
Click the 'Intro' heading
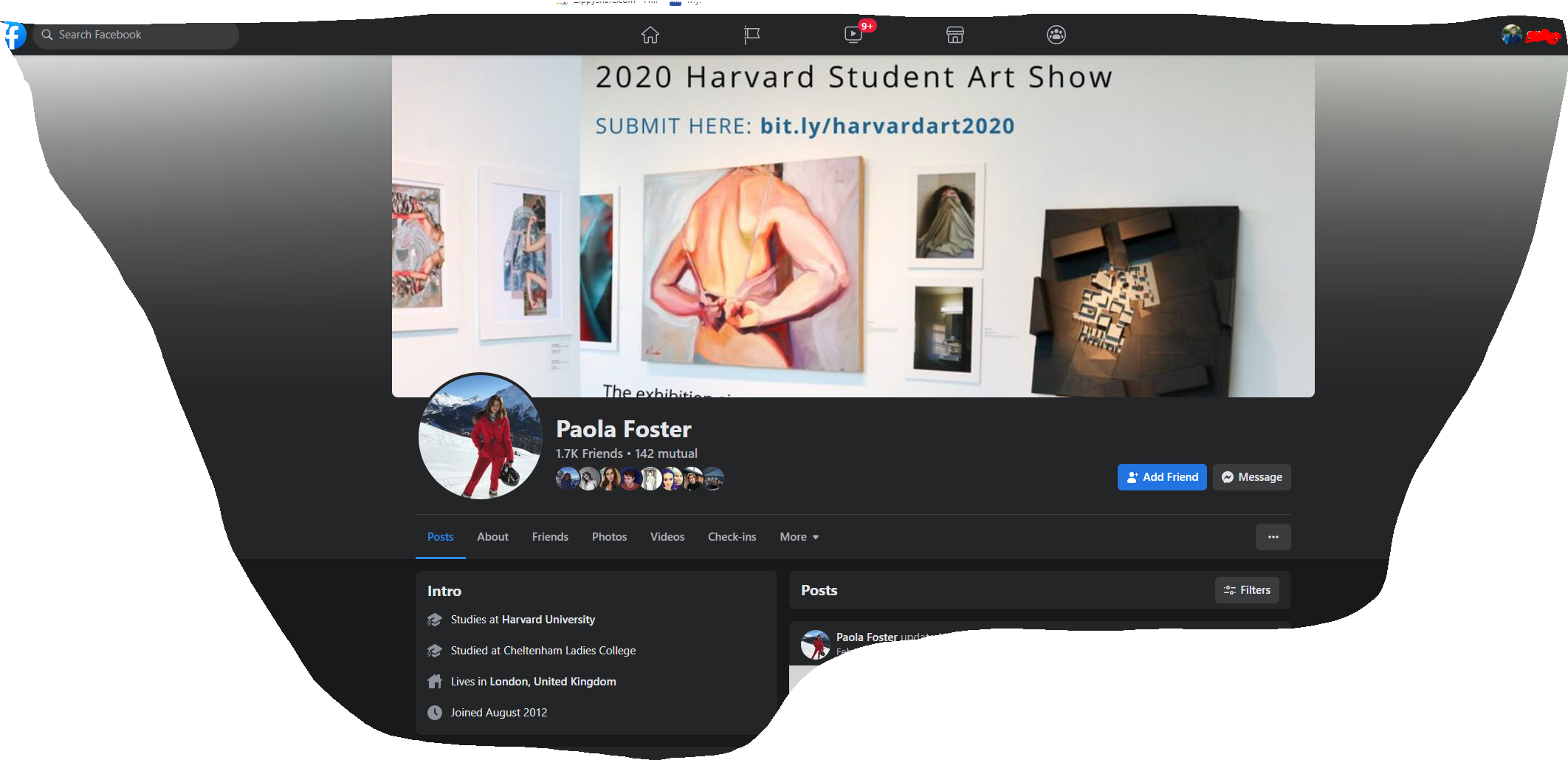coord(444,591)
